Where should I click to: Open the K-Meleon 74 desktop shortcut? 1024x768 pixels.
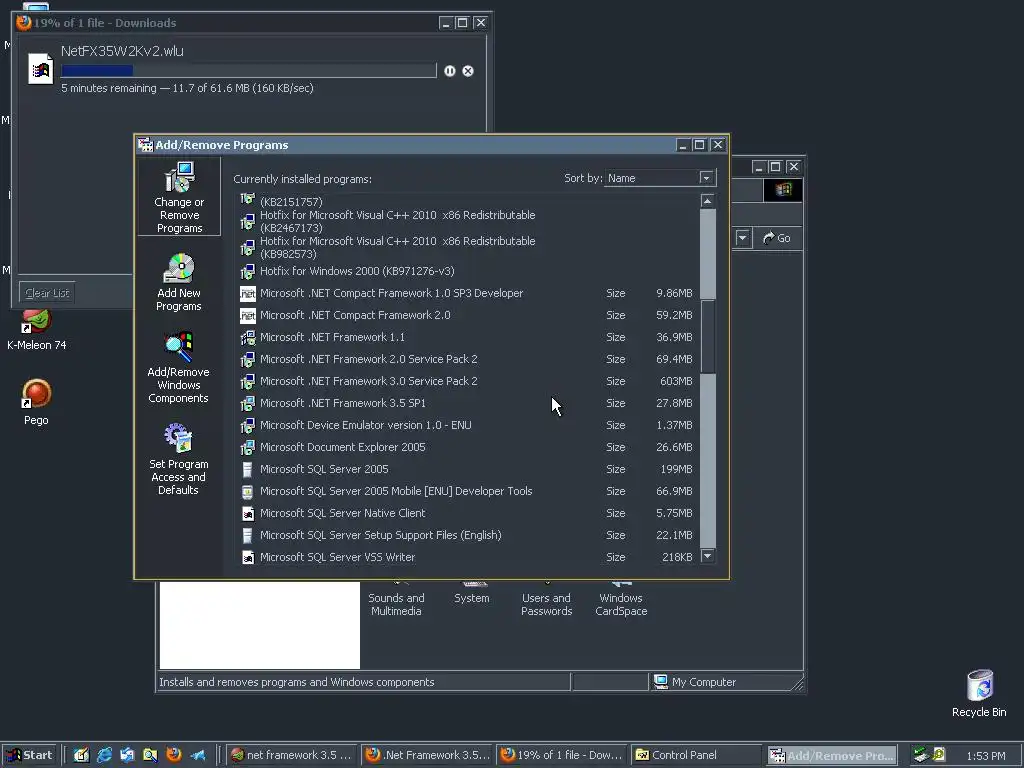point(36,330)
